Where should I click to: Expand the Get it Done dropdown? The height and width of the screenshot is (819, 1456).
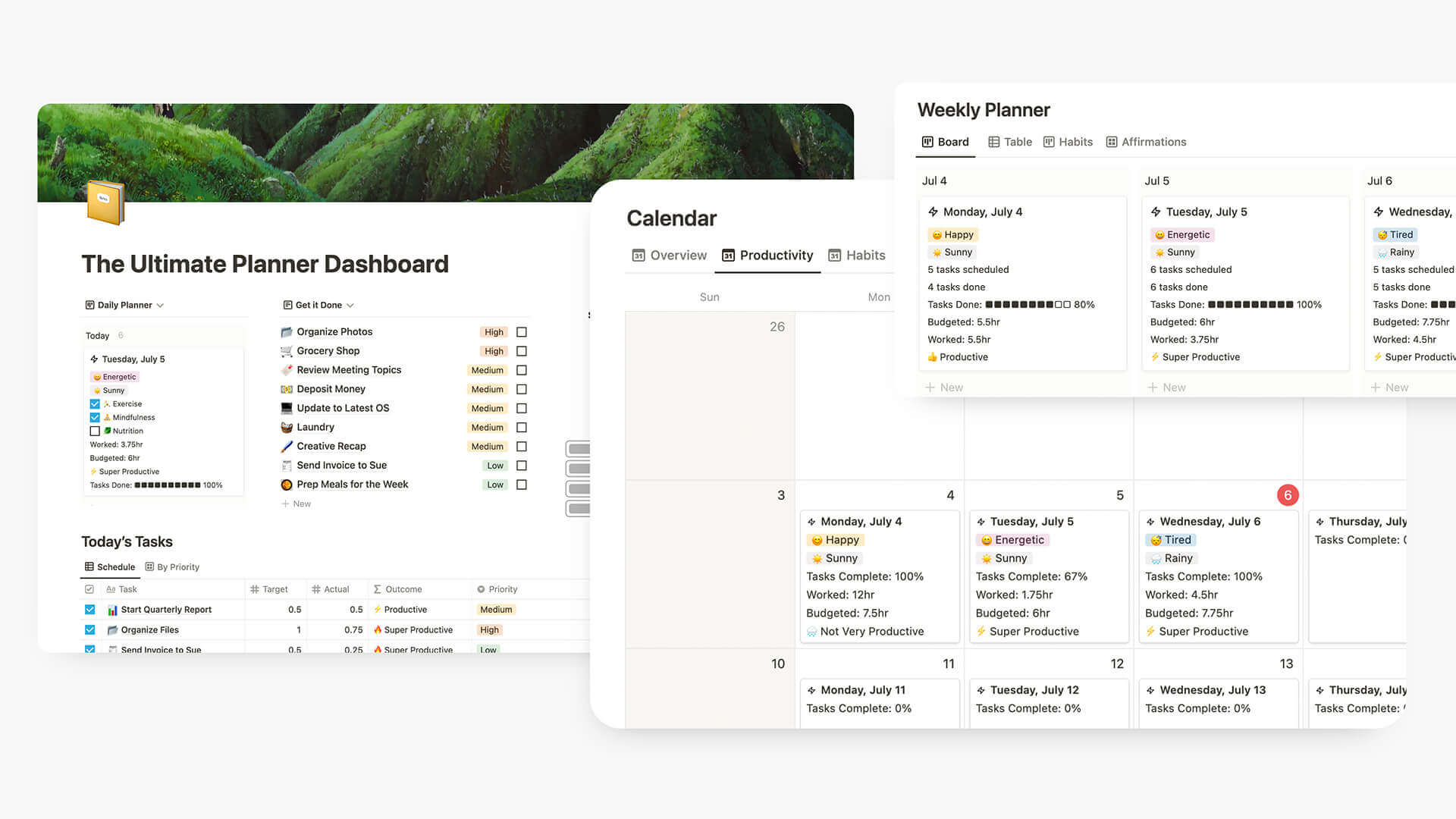point(351,305)
